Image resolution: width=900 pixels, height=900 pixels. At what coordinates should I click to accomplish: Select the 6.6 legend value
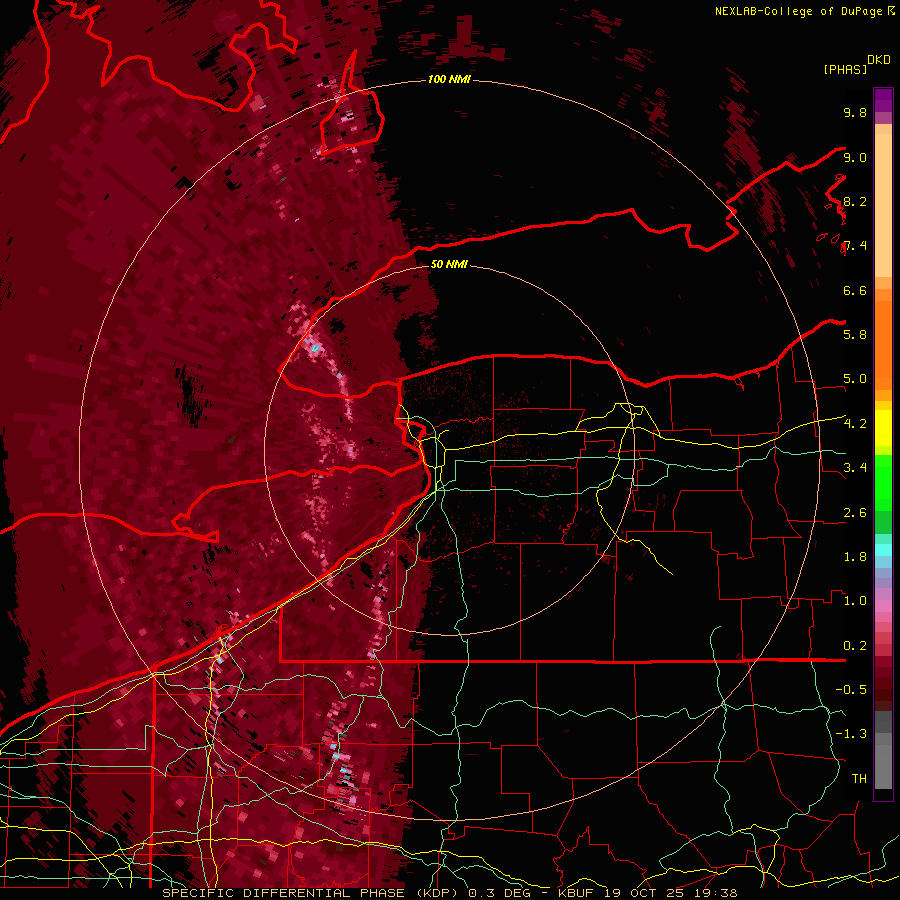tap(855, 291)
